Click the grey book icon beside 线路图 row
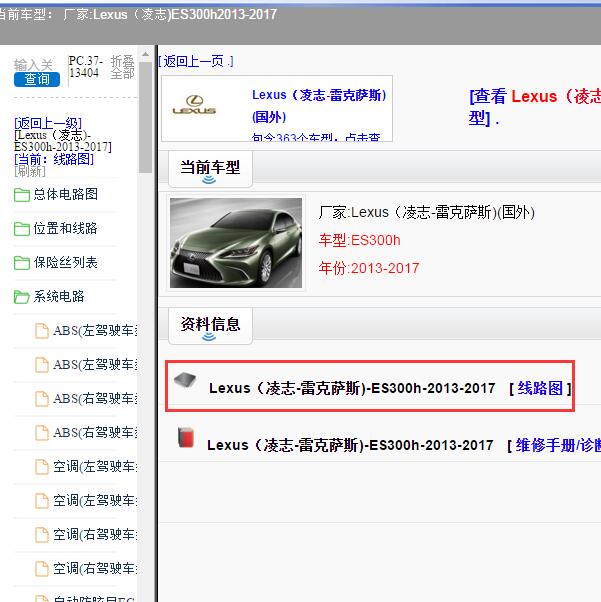The image size is (601, 602). 185,380
